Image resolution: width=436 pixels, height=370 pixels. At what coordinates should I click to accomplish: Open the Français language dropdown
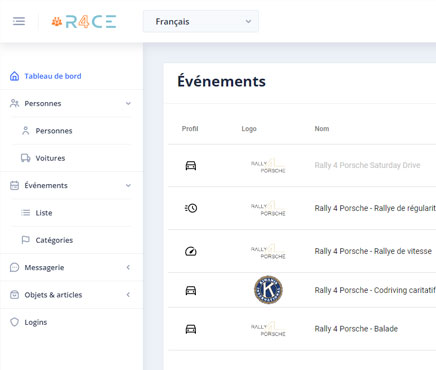pos(201,22)
